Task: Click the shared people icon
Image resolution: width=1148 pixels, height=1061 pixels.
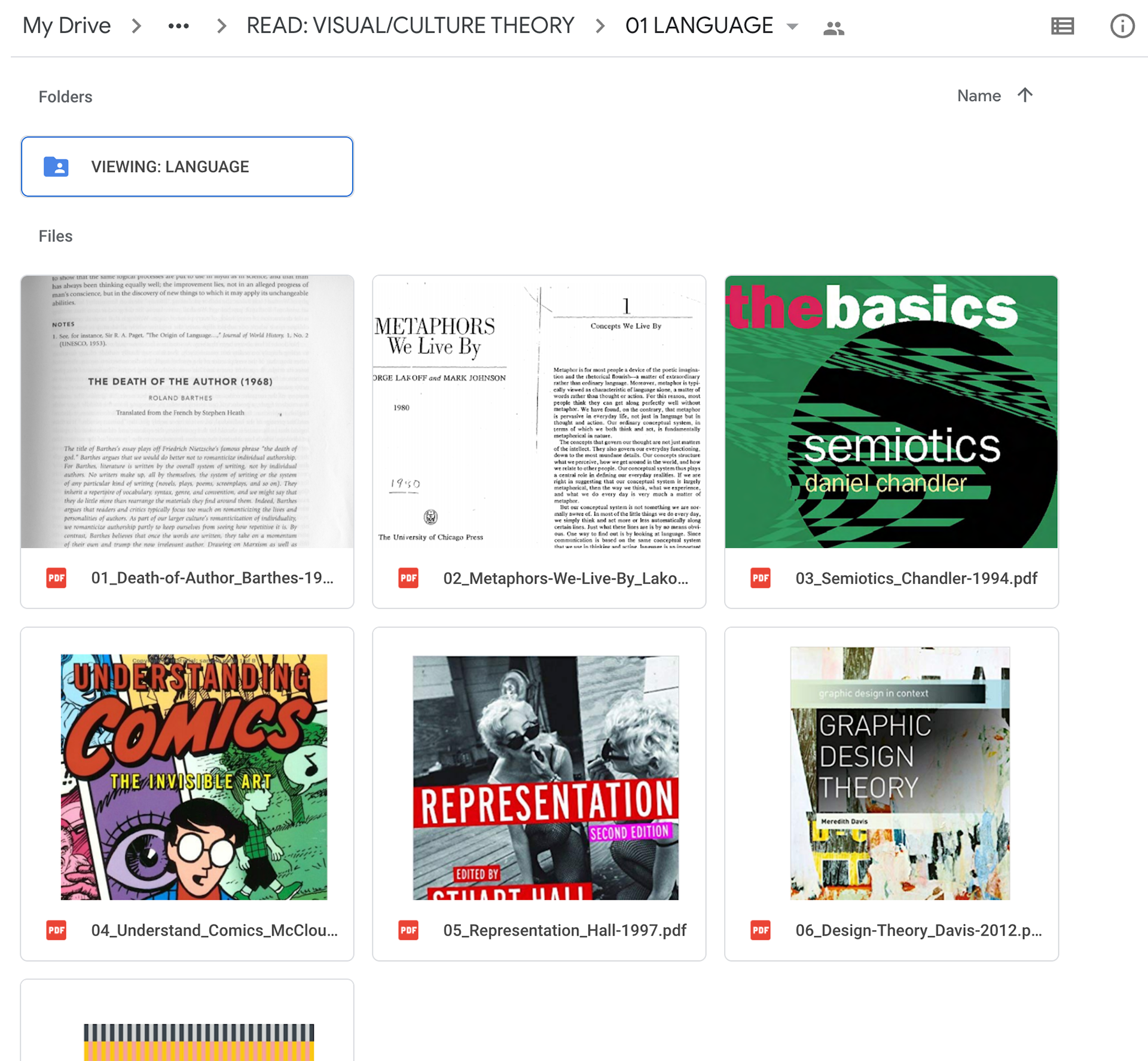Action: pos(833,27)
